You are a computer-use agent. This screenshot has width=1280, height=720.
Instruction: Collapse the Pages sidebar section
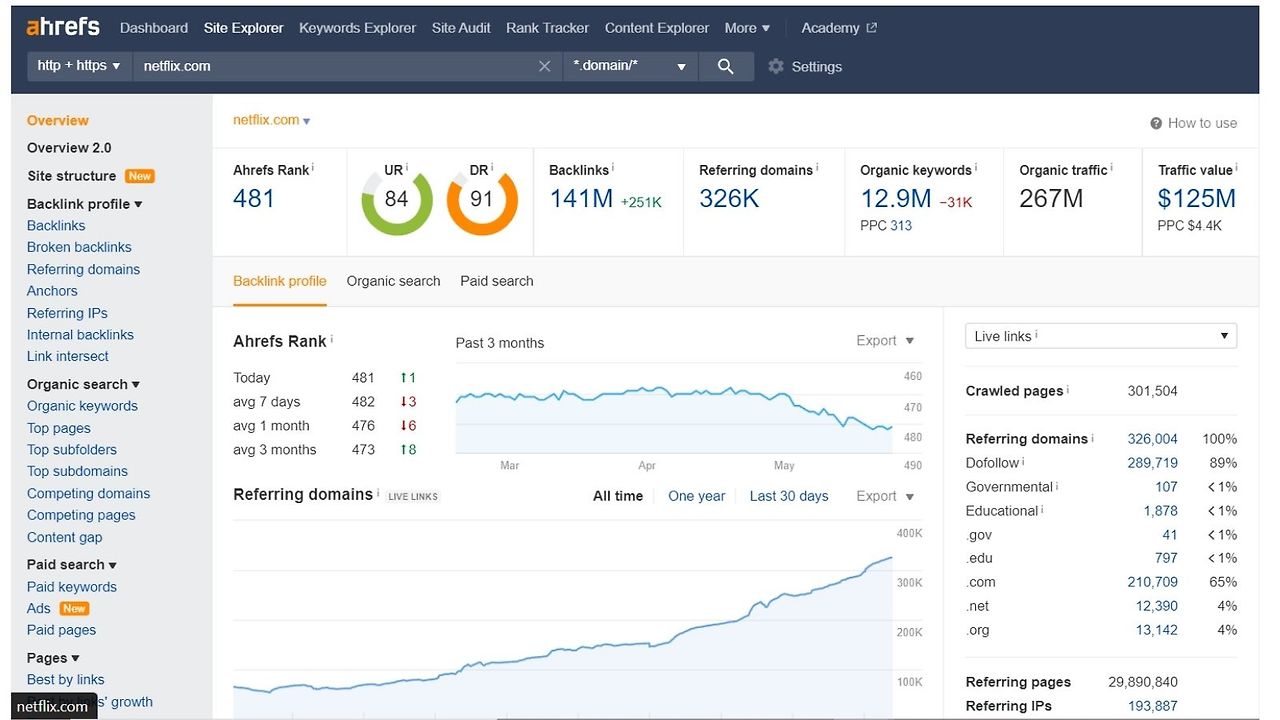tap(54, 658)
